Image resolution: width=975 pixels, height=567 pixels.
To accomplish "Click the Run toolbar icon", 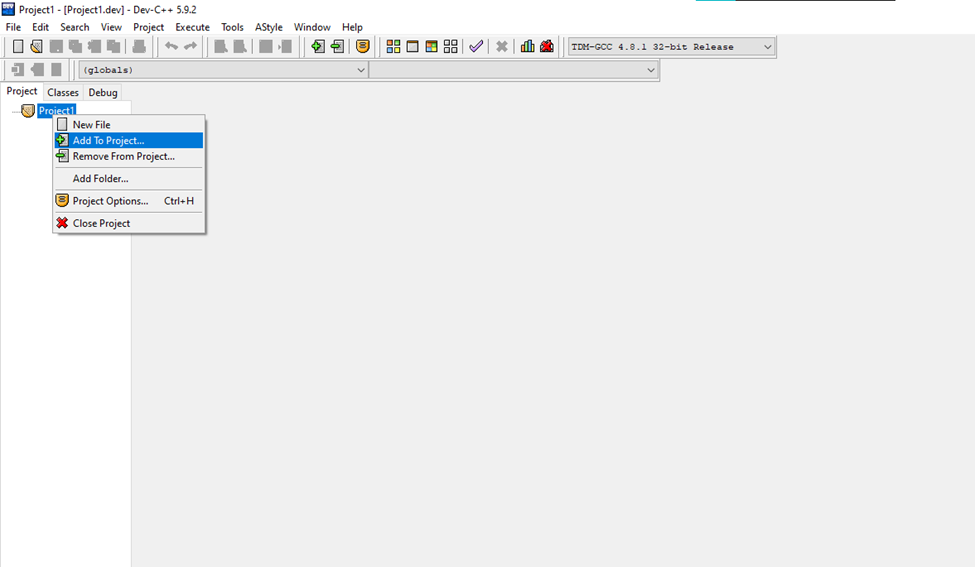I will pos(412,47).
